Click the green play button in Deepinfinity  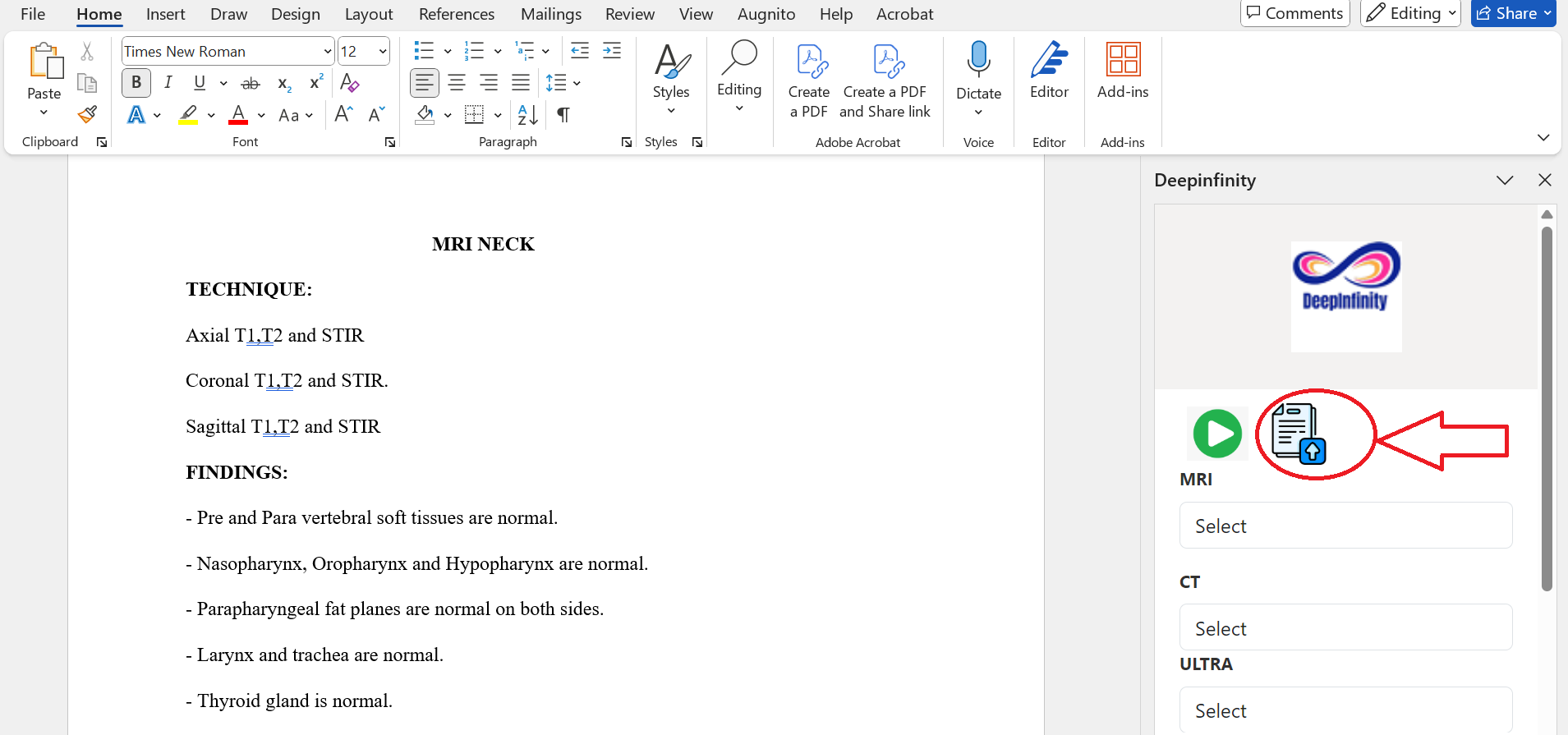coord(1217,434)
